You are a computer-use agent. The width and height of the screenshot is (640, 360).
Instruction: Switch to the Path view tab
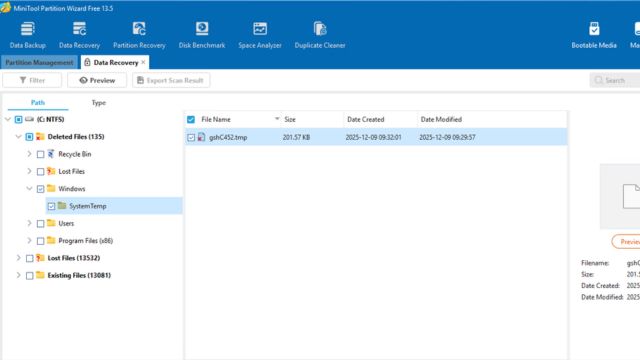[x=38, y=102]
